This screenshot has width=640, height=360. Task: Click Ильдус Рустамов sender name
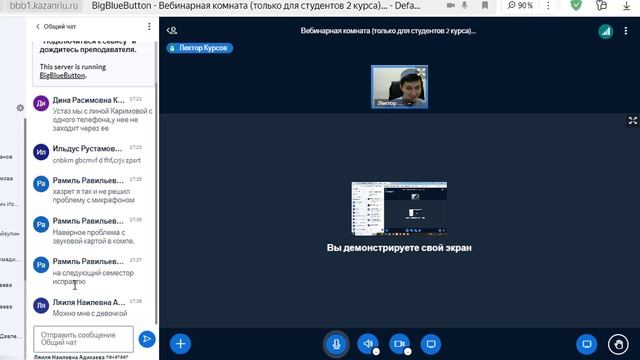point(87,149)
